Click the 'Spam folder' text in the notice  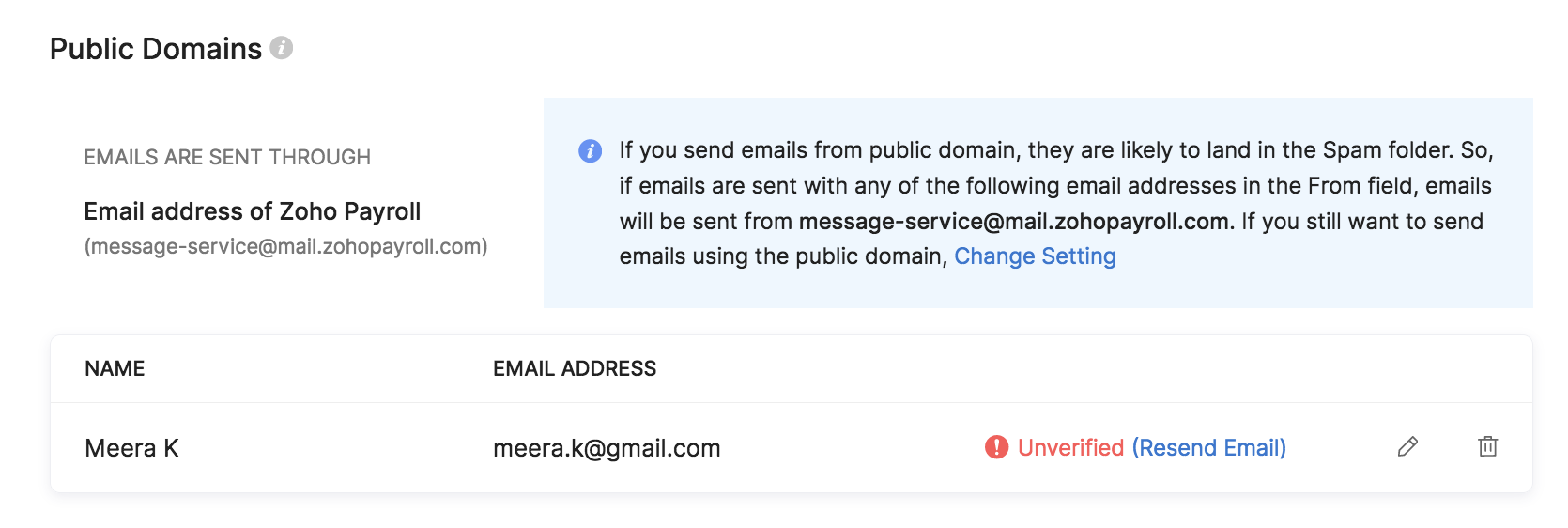(1388, 150)
